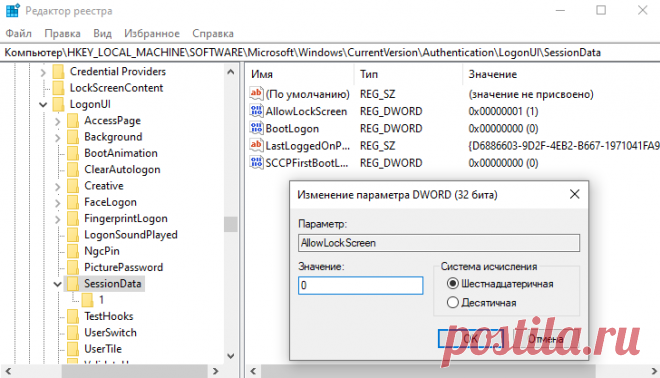Screen dimensions: 660x378
Task: Click the PicturePassword folder icon
Action: pos(73,268)
